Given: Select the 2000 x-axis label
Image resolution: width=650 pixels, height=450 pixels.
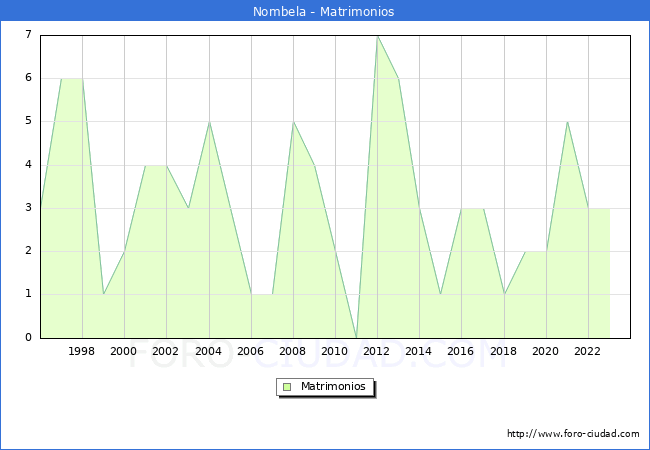Looking at the screenshot, I should coord(124,351).
